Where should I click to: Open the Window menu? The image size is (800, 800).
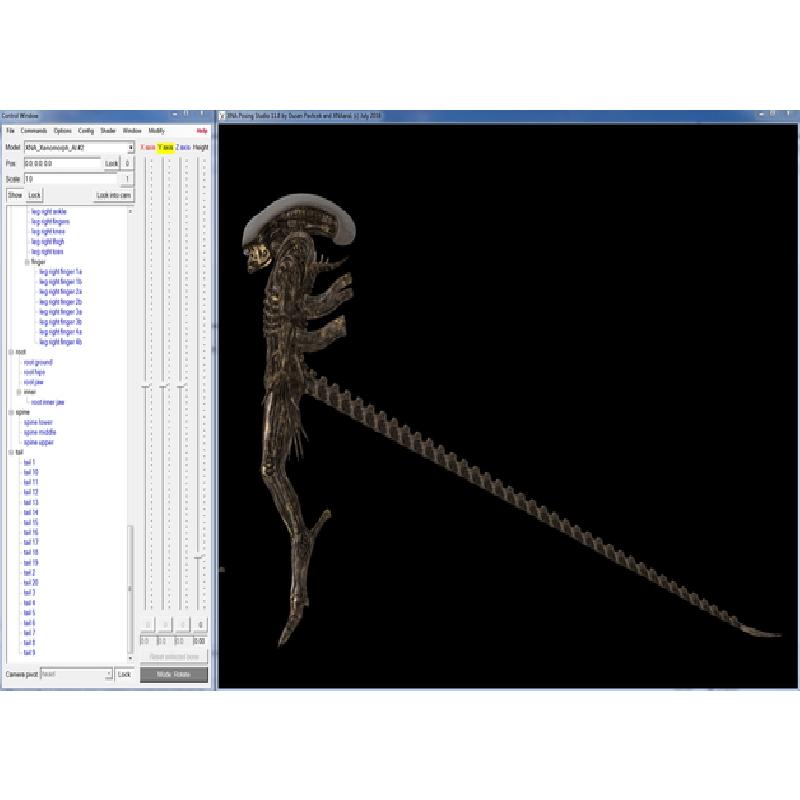132,131
